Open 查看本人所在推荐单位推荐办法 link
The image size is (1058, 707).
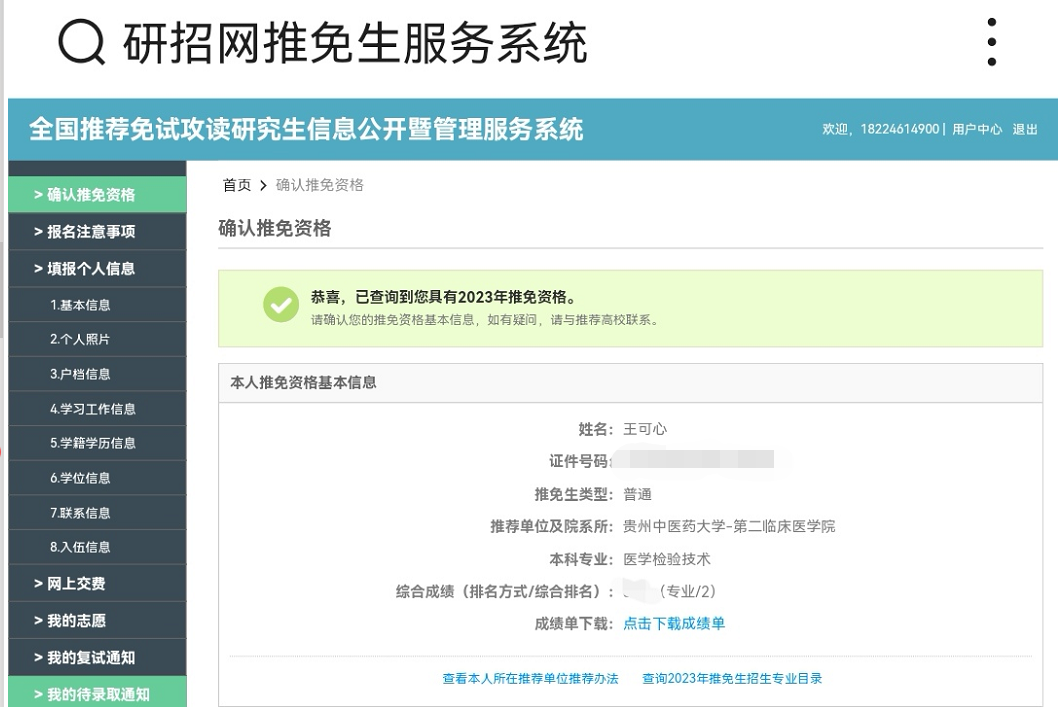(531, 679)
